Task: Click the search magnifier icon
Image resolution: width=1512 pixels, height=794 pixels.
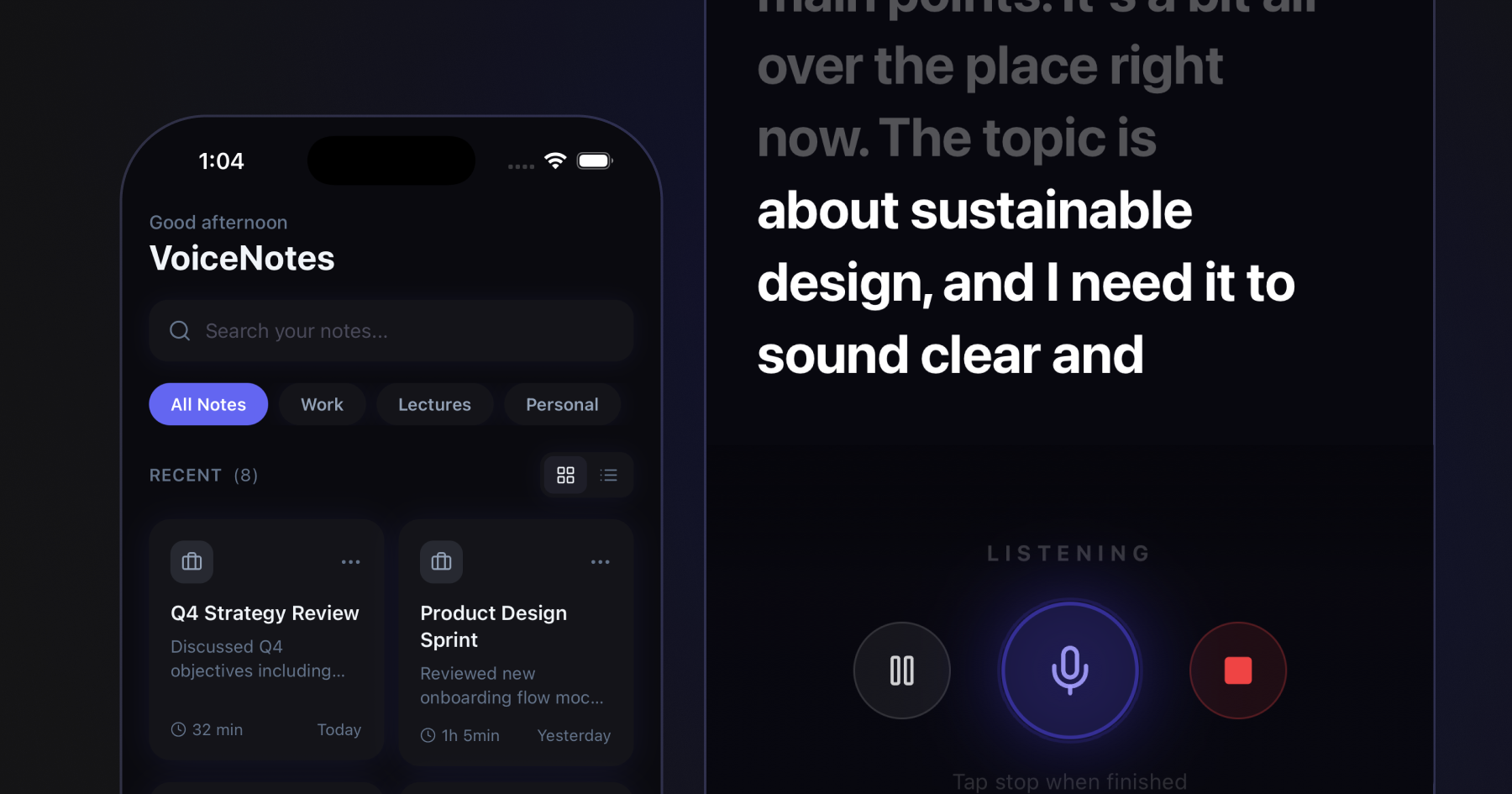Action: click(180, 331)
